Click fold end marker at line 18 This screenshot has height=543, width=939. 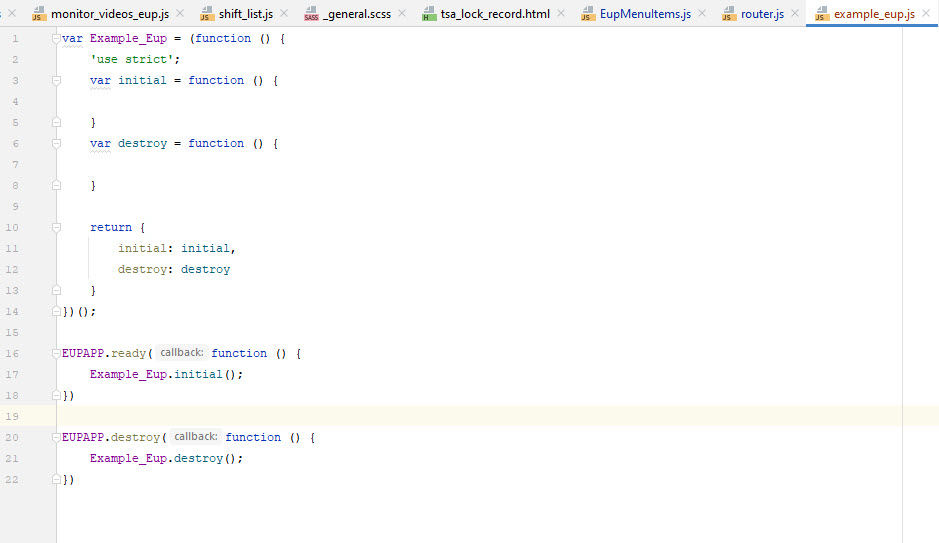coord(56,395)
